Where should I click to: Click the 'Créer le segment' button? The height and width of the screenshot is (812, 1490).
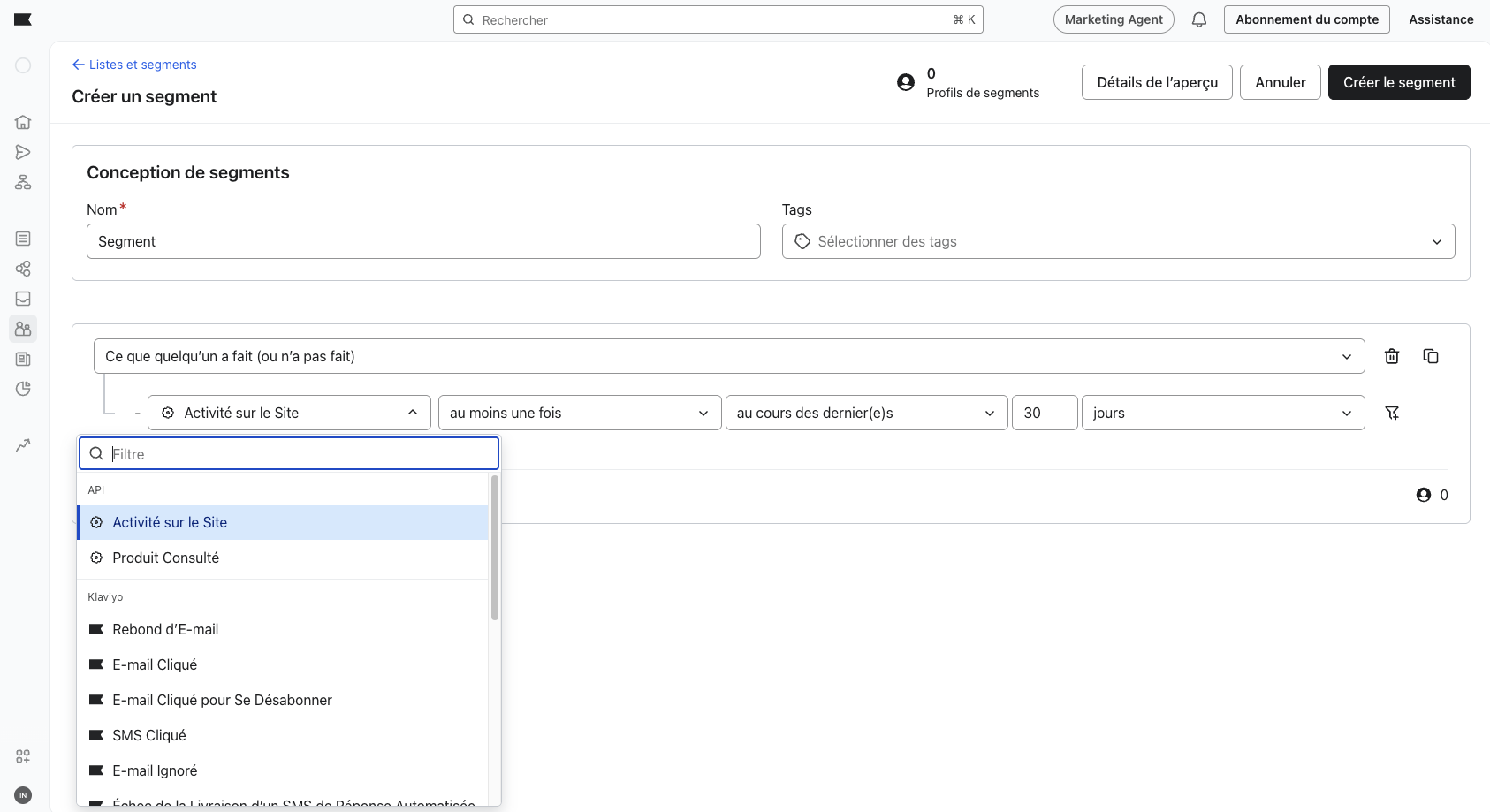[1398, 82]
